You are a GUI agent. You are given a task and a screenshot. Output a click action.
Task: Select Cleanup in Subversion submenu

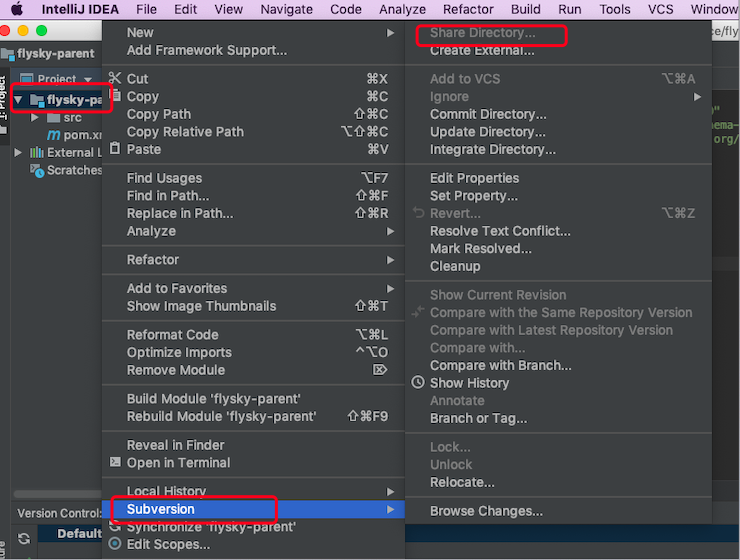558,267
